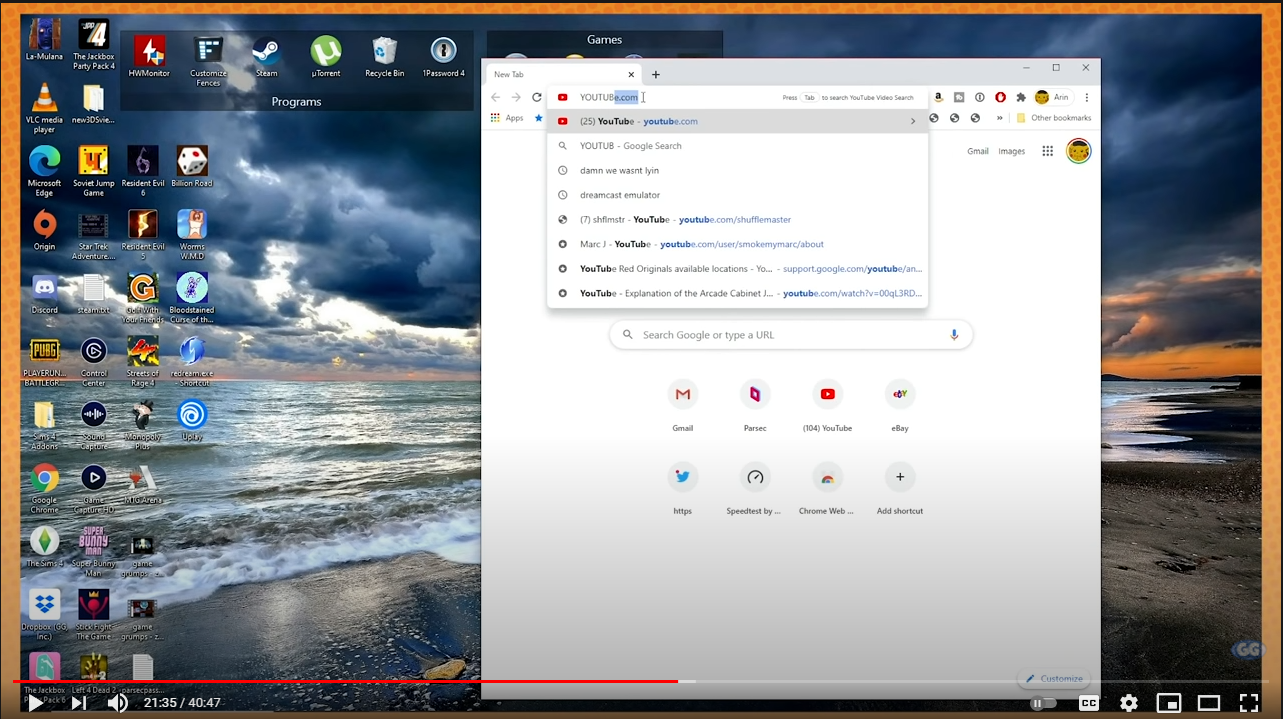Open the eBay shortcut tile
This screenshot has height=719, width=1283.
[x=900, y=406]
